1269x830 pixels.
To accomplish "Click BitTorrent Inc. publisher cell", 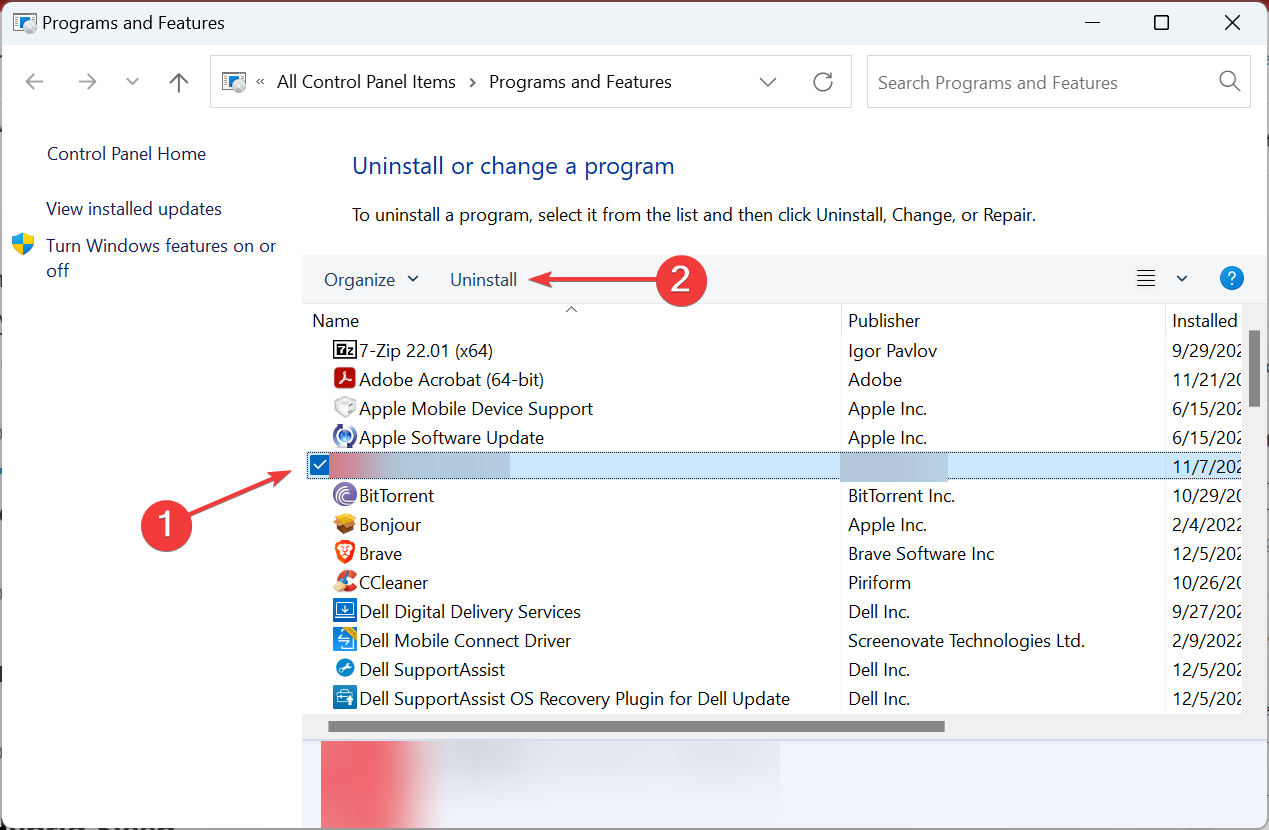I will [x=901, y=495].
